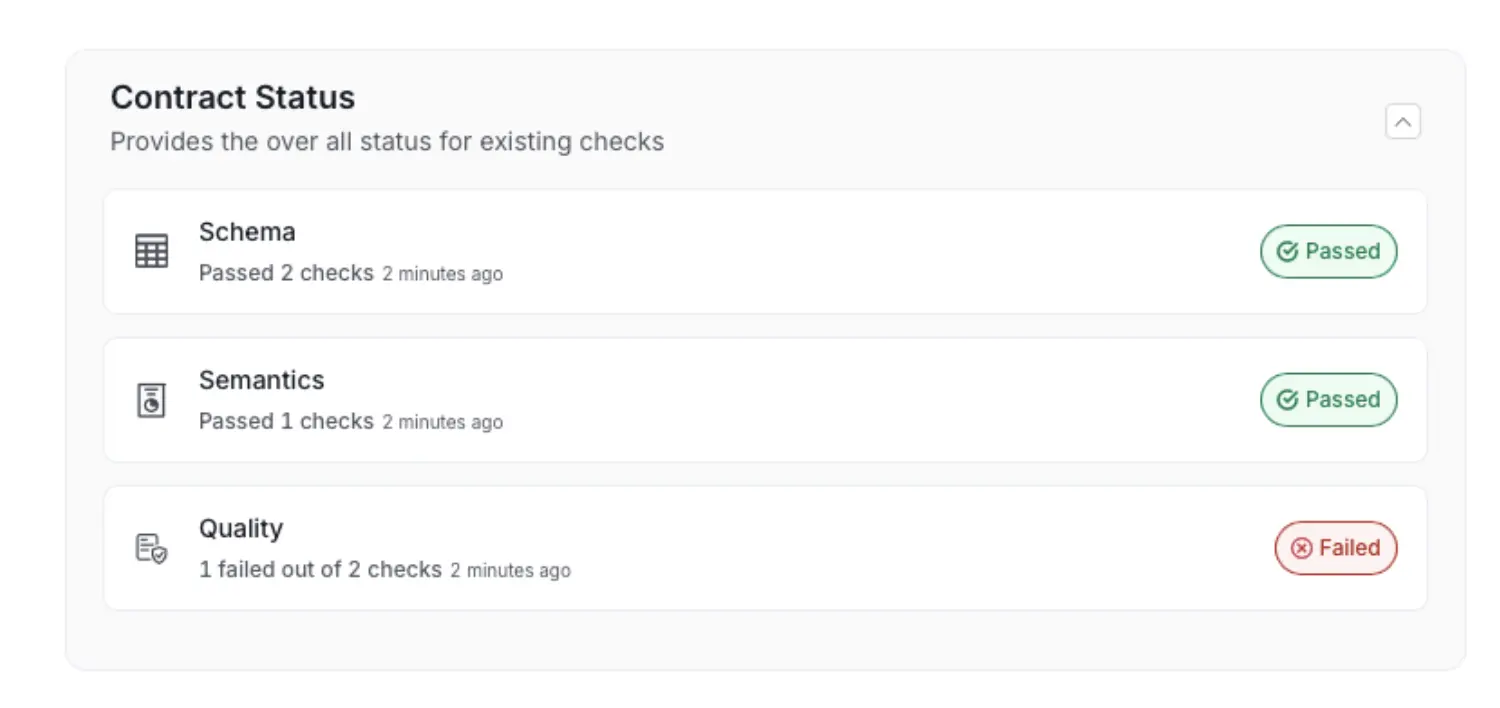1500x708 pixels.
Task: Click the Contract Status heading
Action: tap(233, 97)
